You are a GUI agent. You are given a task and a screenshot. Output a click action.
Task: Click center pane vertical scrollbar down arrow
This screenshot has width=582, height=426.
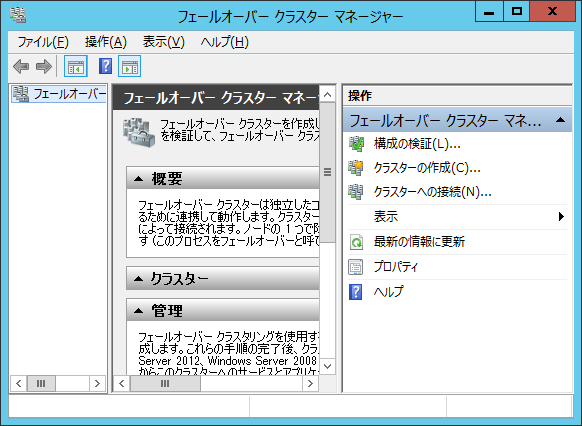[x=327, y=367]
